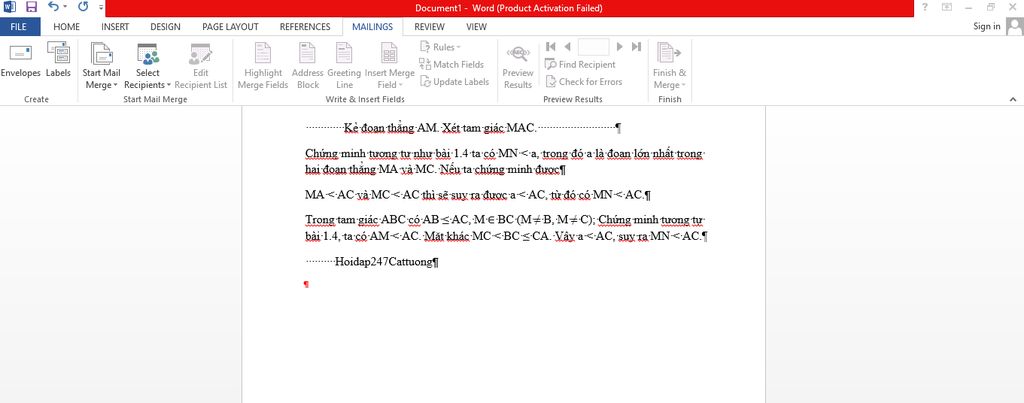The height and width of the screenshot is (403, 1024).
Task: Switch to the INSERT tab
Action: (115, 27)
